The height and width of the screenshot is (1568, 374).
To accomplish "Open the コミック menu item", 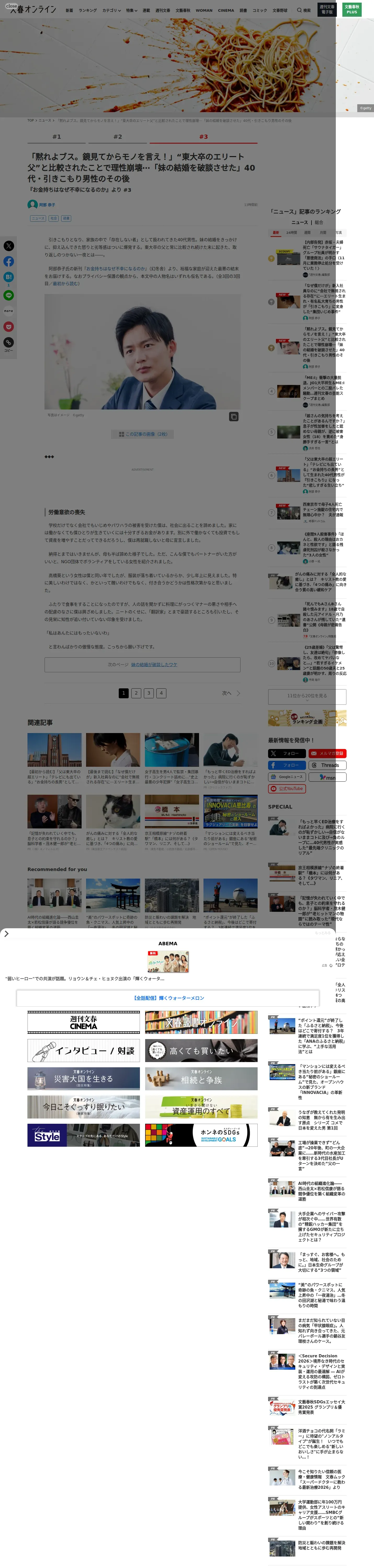I will (x=259, y=10).
